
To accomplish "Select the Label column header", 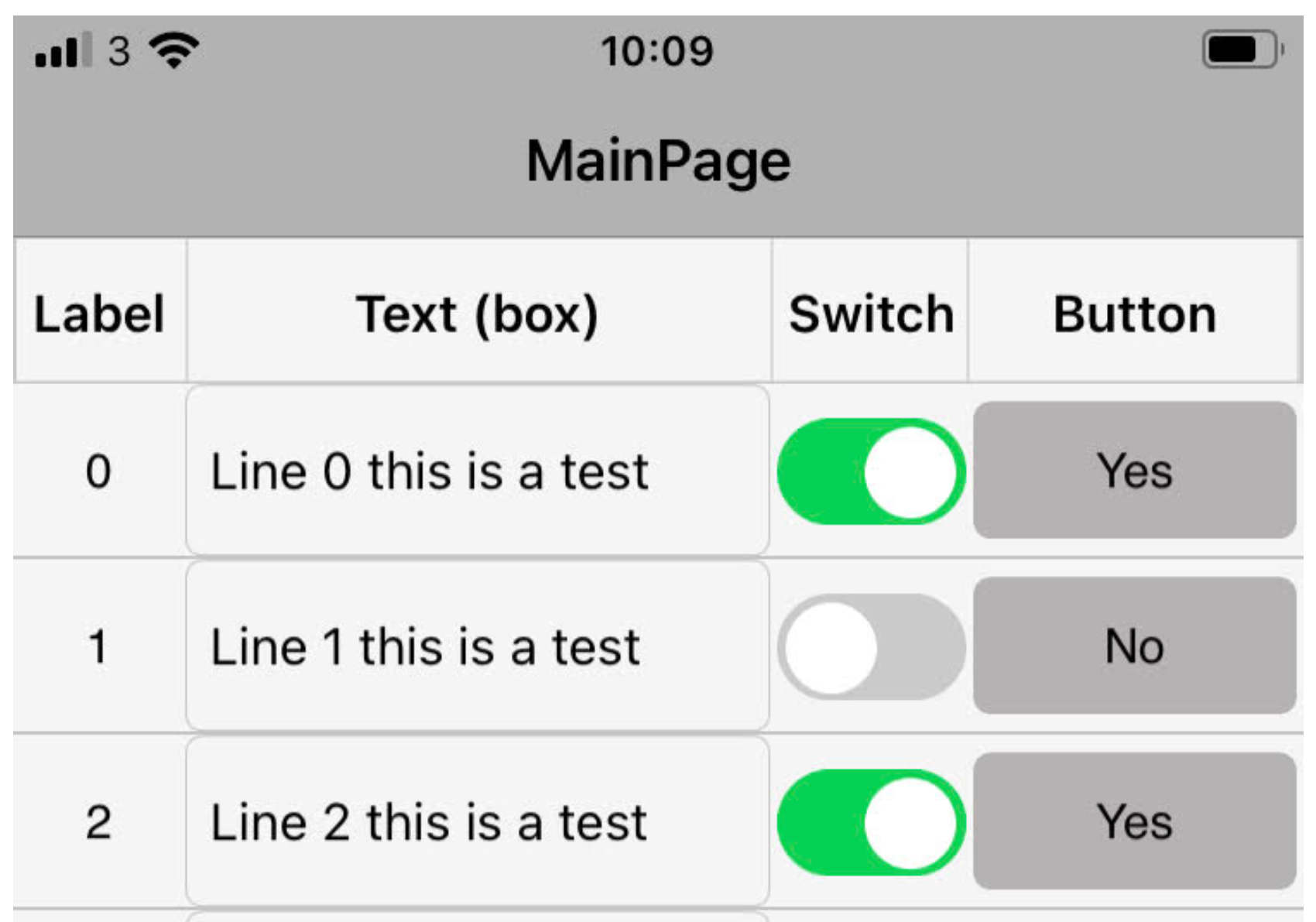I will [100, 314].
